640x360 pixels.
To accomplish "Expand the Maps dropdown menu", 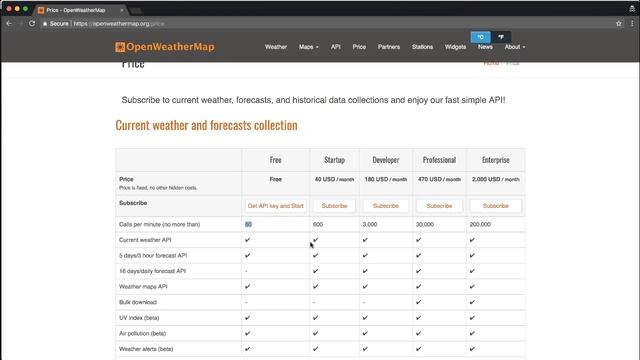I will coord(309,47).
